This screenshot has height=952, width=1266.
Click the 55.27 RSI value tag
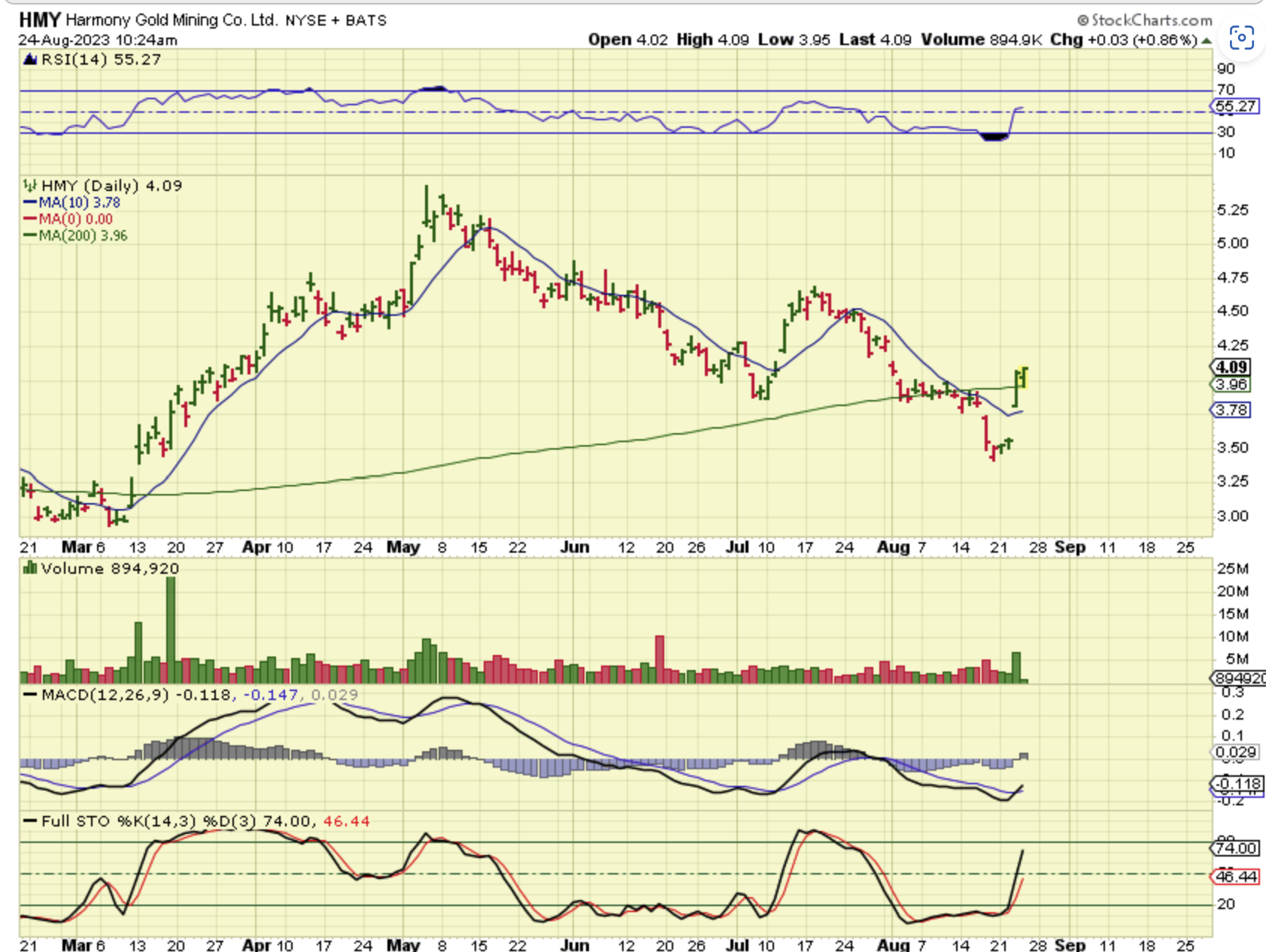[x=1235, y=106]
